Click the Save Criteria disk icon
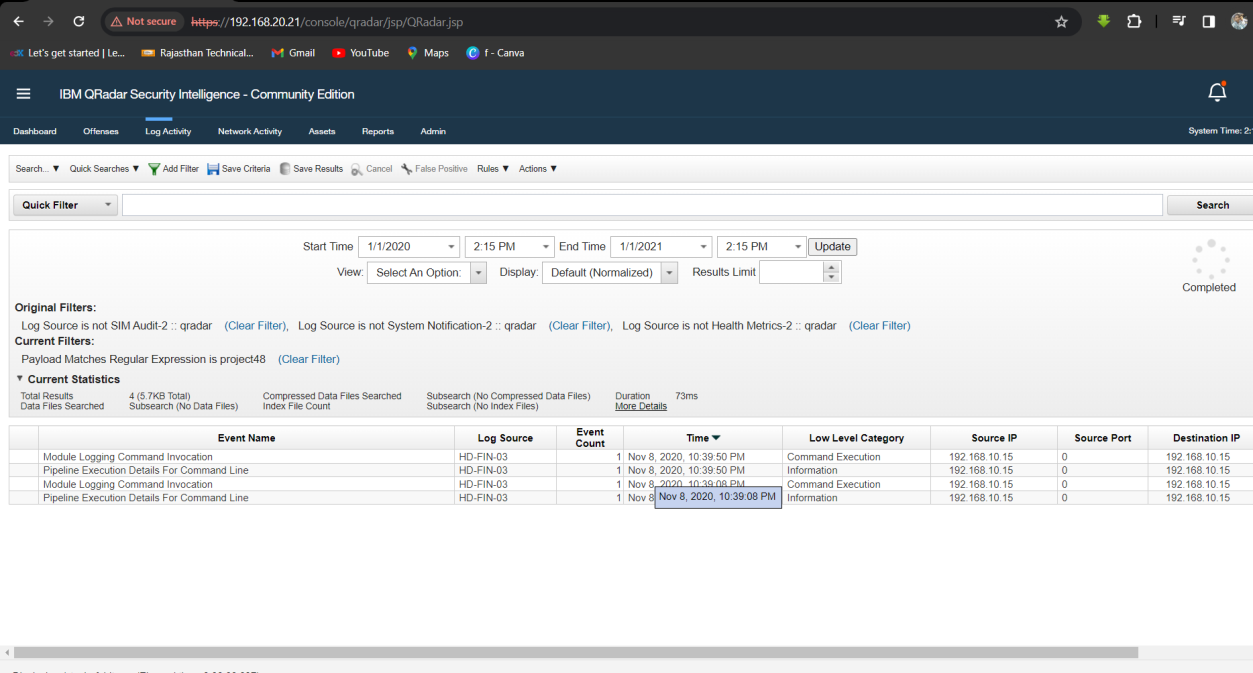 tap(213, 169)
